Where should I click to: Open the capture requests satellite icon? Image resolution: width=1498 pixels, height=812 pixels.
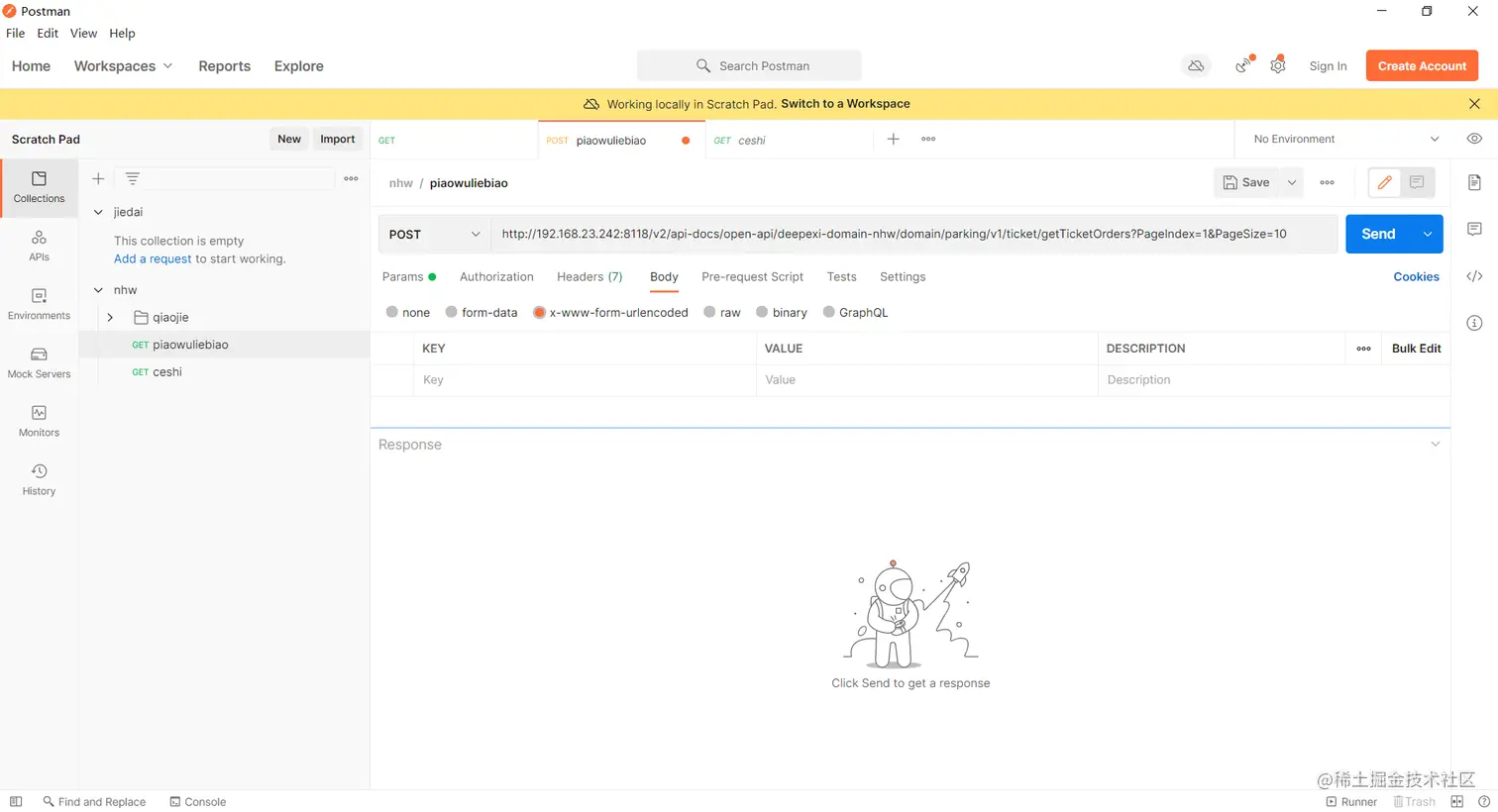(1243, 66)
